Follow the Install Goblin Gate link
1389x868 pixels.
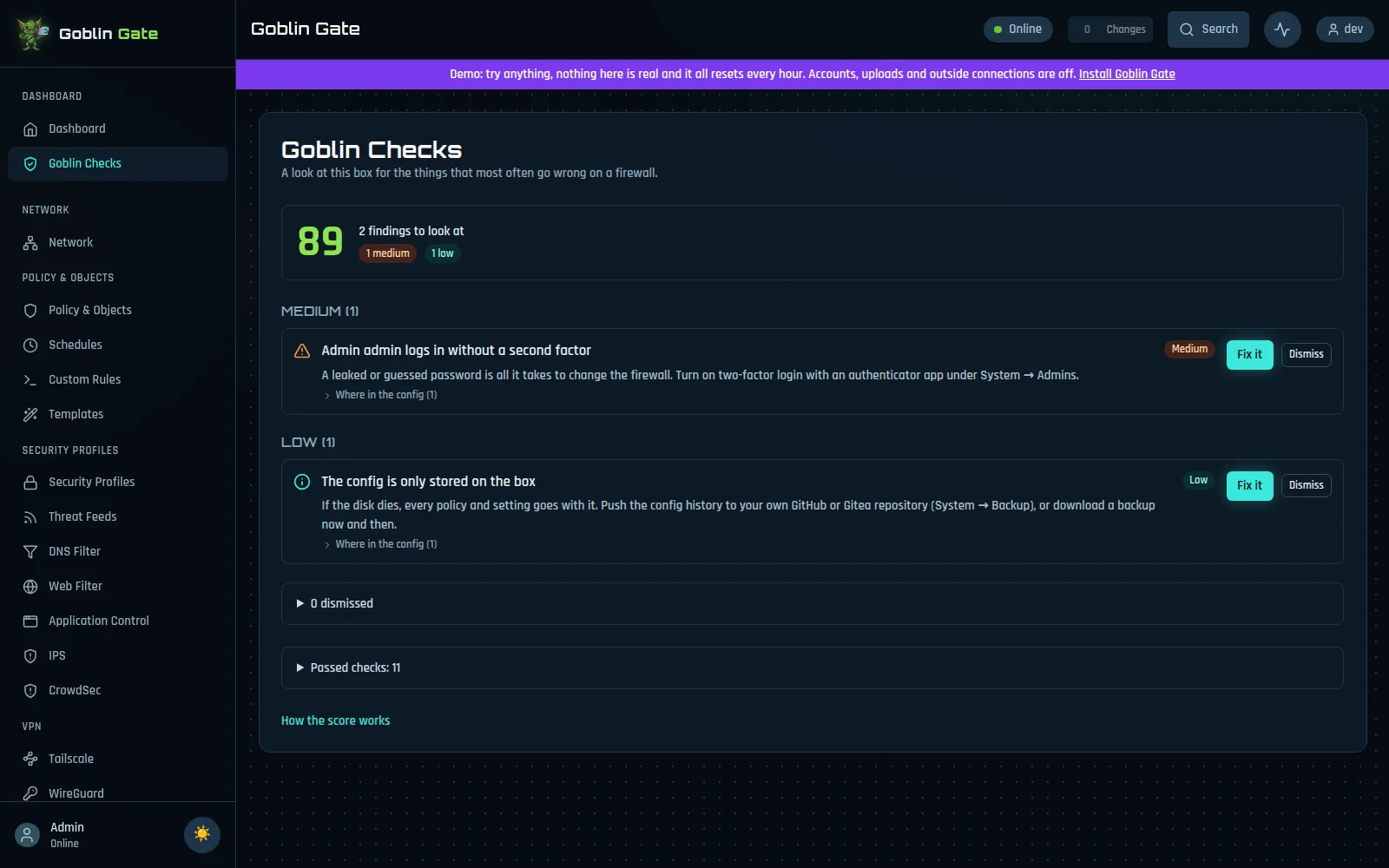click(1127, 75)
